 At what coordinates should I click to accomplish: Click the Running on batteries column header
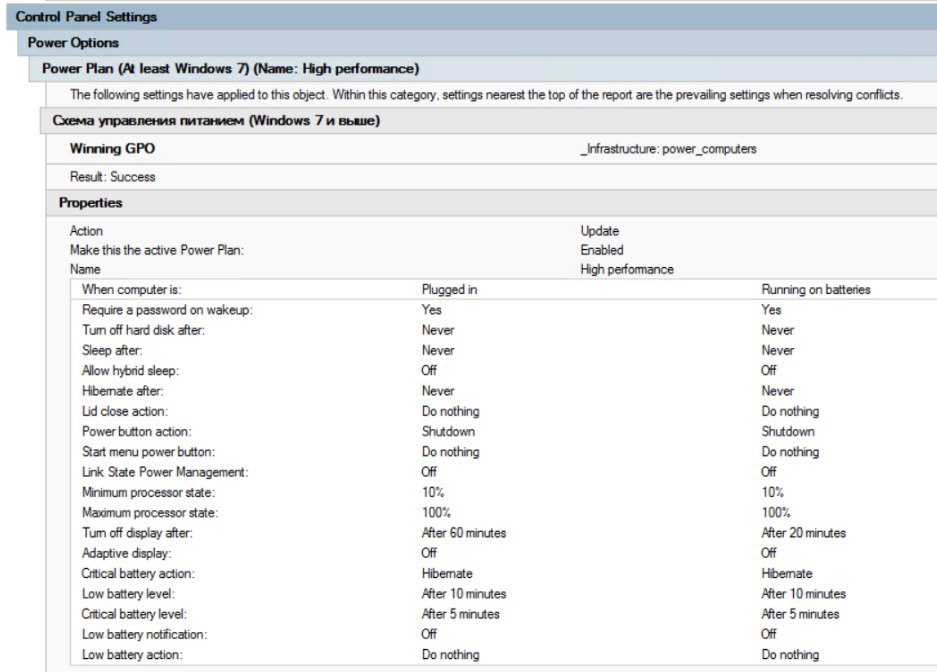[816, 290]
